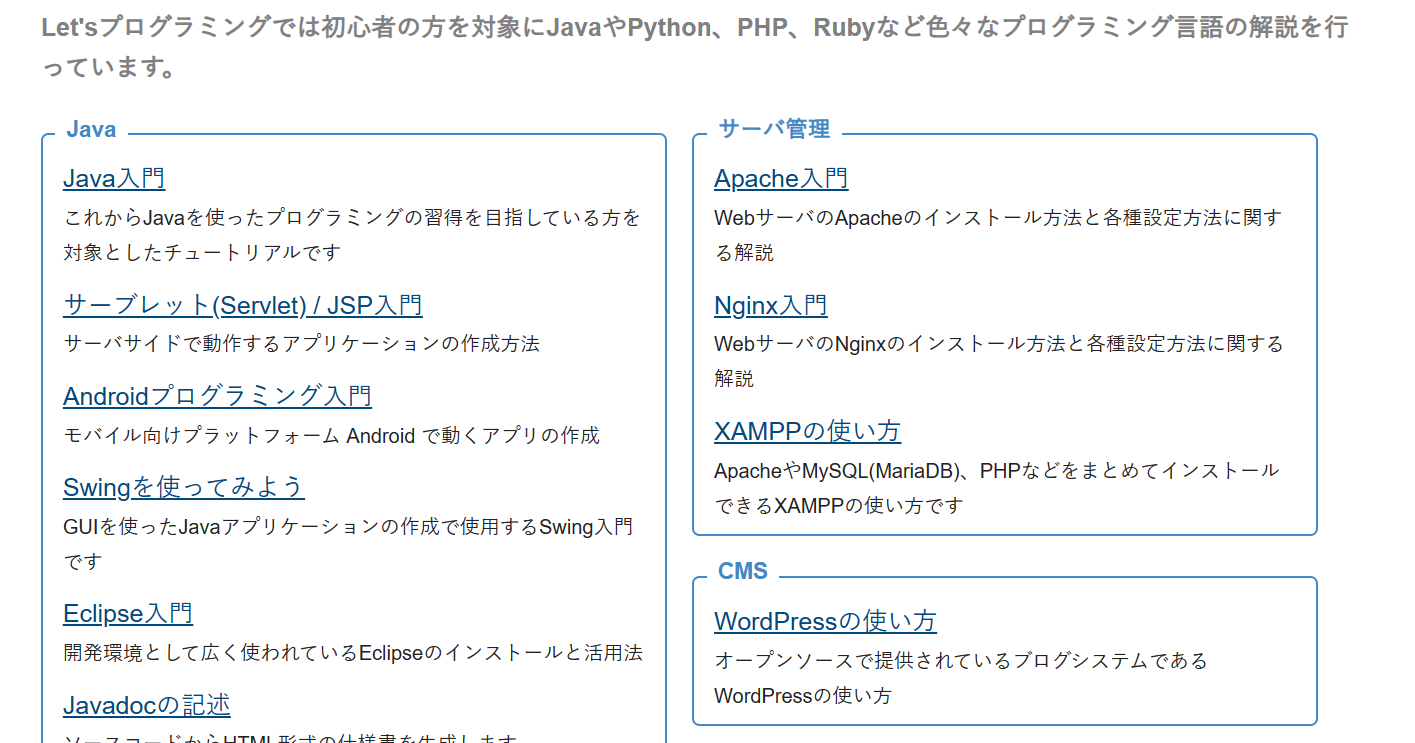This screenshot has height=743, width=1415.
Task: Open Androidプログラミング入門 link
Action: (x=217, y=396)
